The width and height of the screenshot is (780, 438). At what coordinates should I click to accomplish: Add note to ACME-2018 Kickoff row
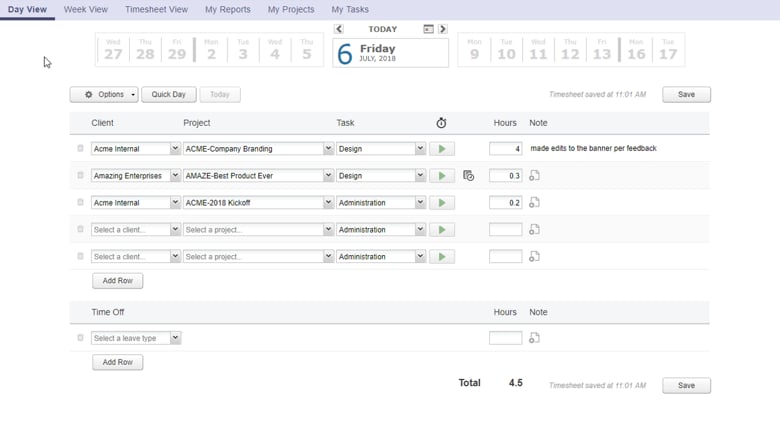[x=534, y=203]
